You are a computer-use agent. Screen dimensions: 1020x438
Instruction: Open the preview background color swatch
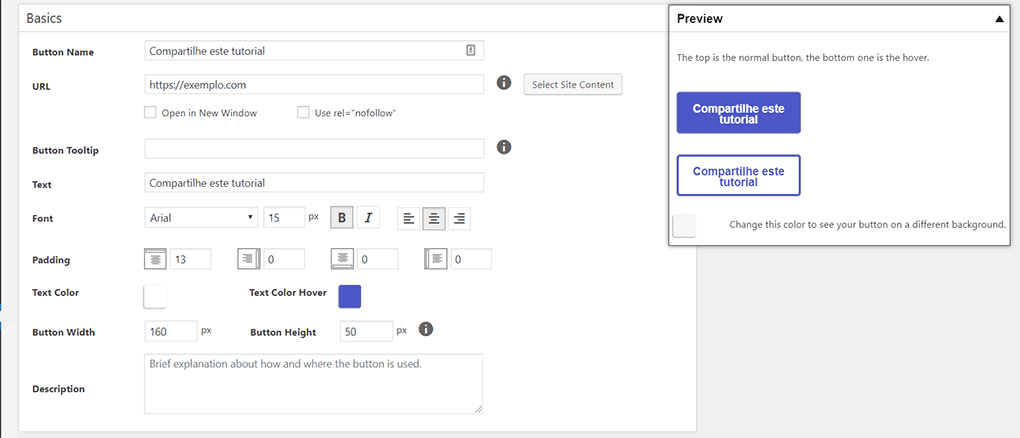point(684,225)
